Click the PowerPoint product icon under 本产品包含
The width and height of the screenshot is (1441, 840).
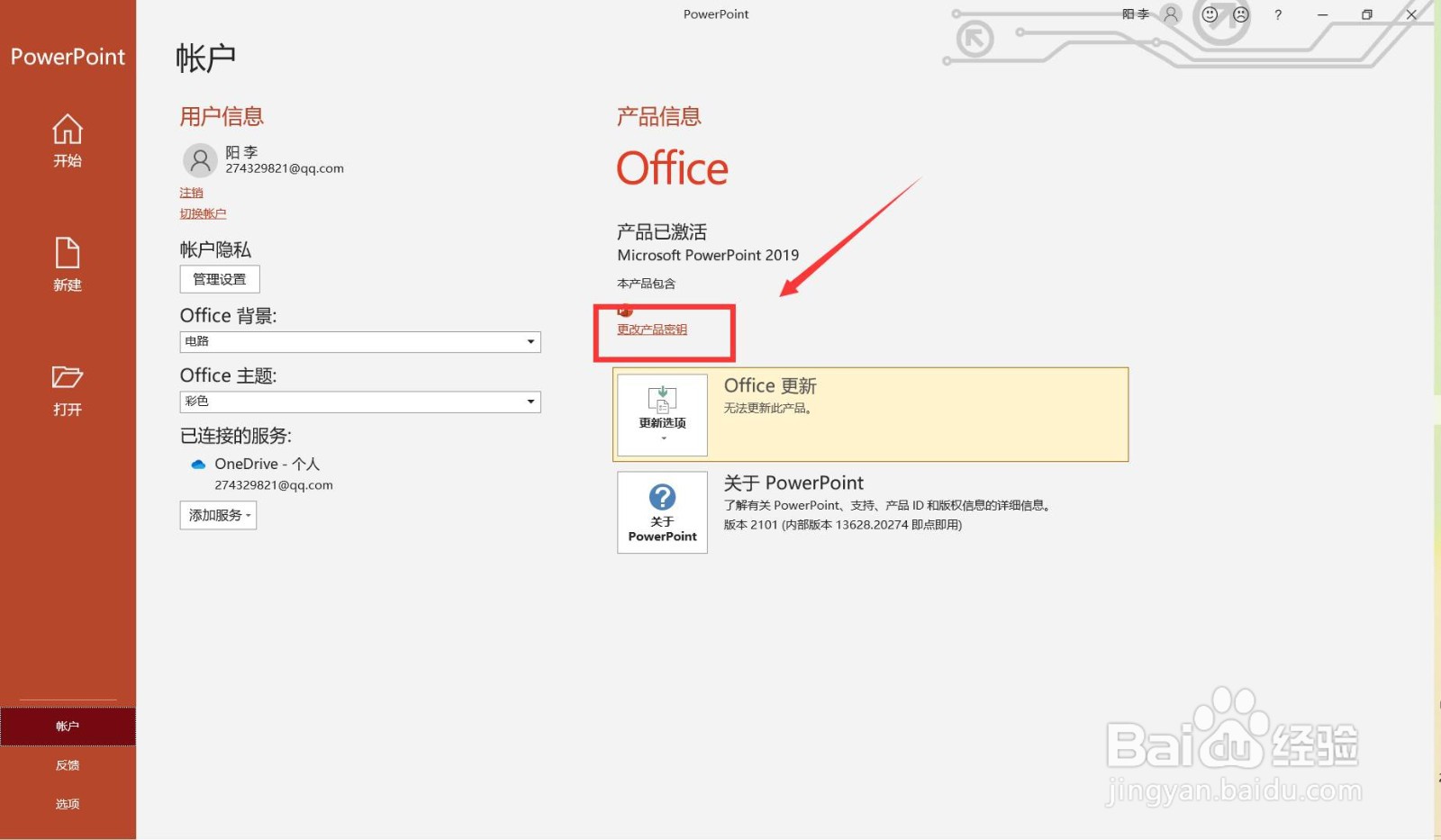[625, 311]
